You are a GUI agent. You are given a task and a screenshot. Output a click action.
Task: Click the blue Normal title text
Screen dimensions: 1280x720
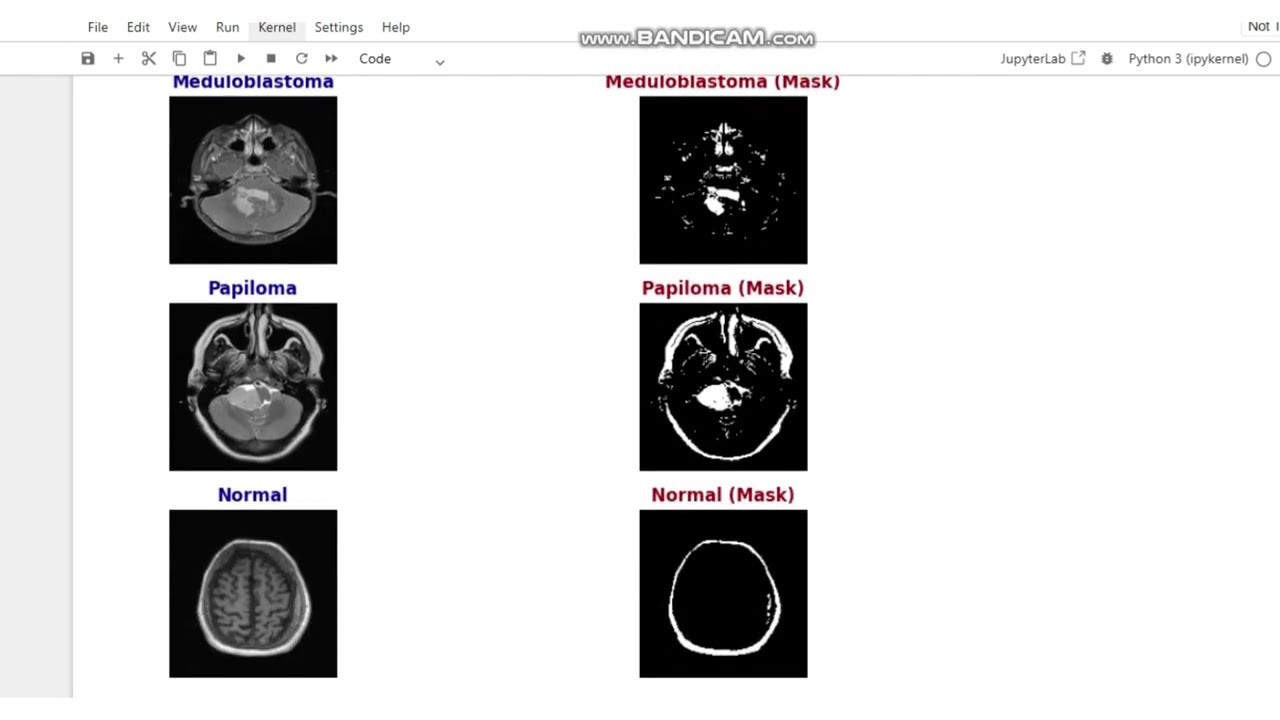tap(252, 495)
